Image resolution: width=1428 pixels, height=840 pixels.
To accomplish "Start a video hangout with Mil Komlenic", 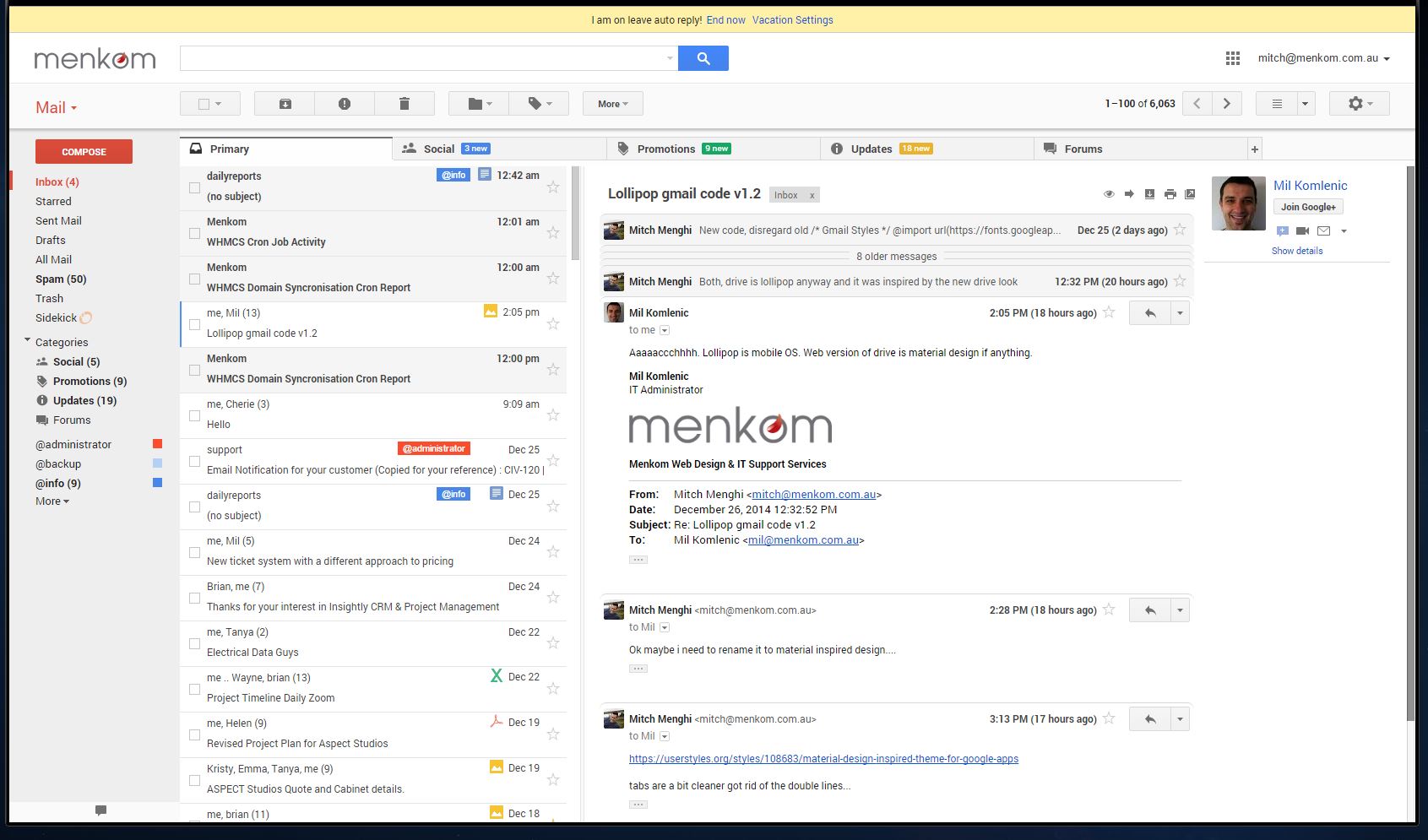I will click(x=1301, y=230).
